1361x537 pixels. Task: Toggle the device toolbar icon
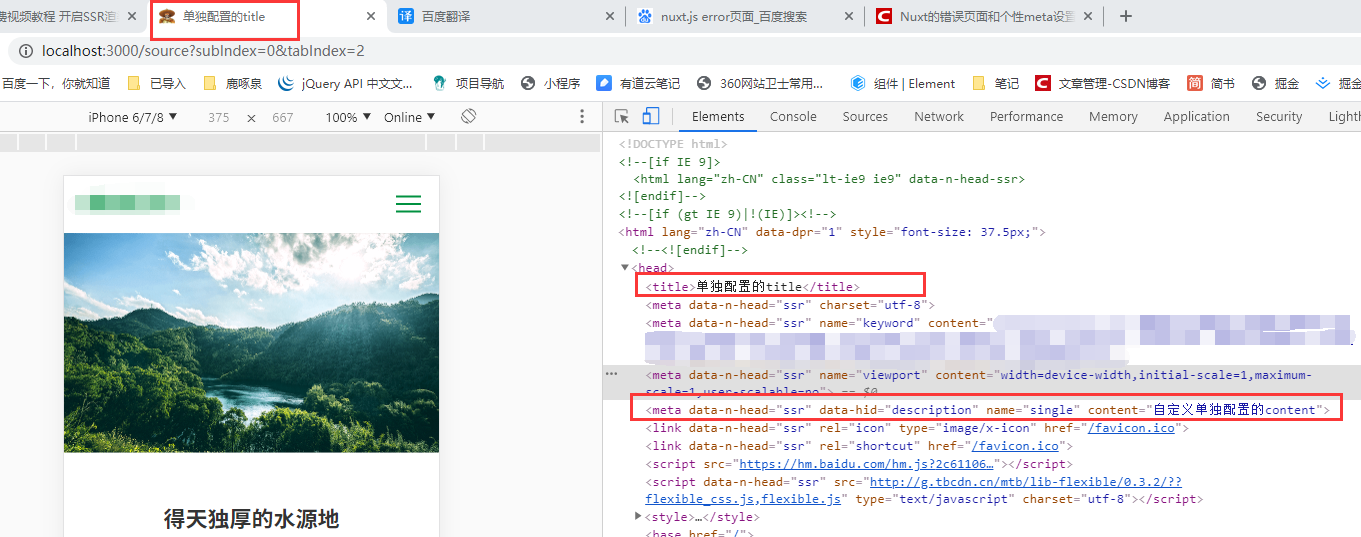click(x=650, y=117)
